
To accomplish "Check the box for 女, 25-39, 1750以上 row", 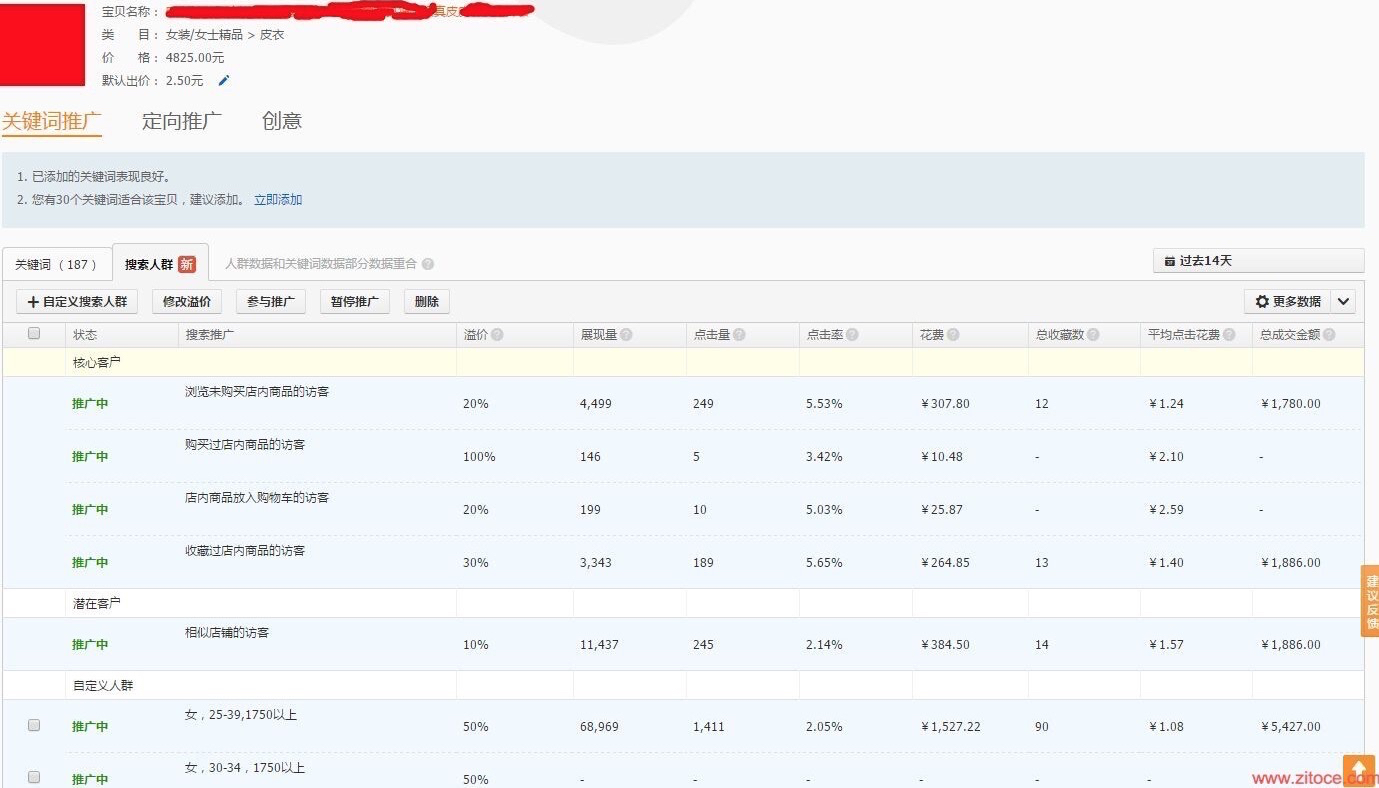I will click(34, 726).
